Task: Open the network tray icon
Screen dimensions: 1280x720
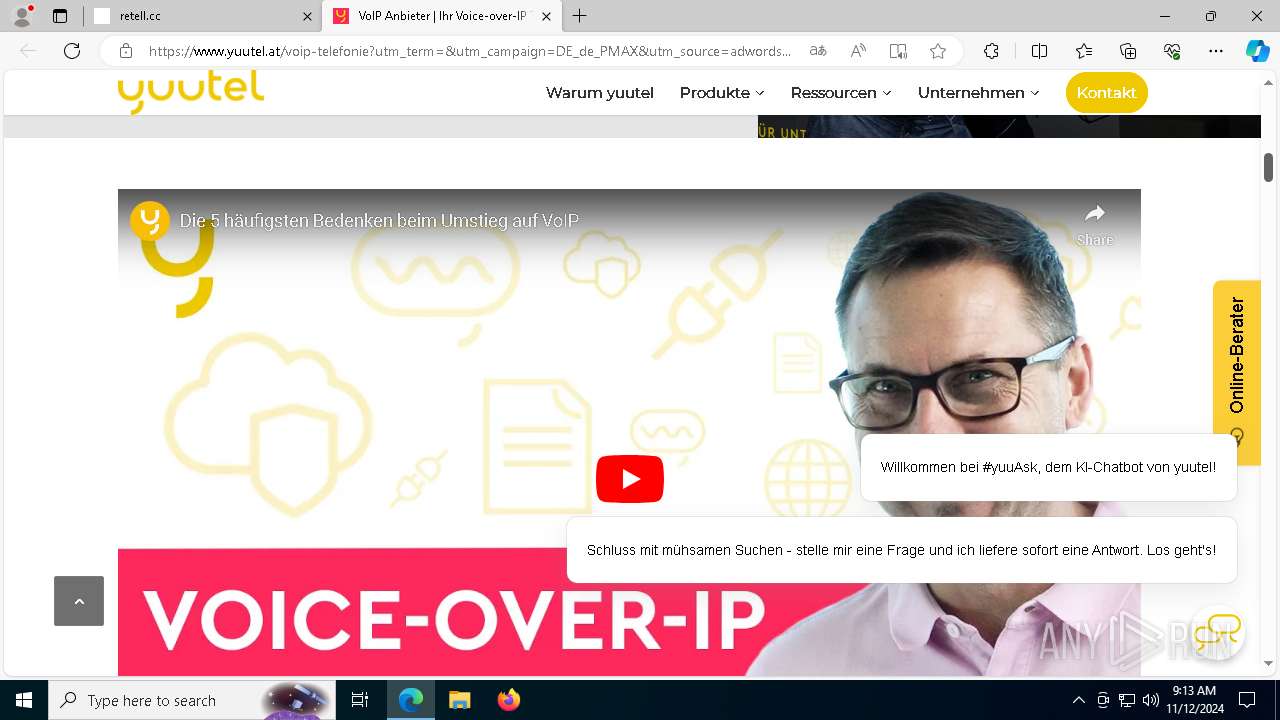Action: click(1127, 700)
